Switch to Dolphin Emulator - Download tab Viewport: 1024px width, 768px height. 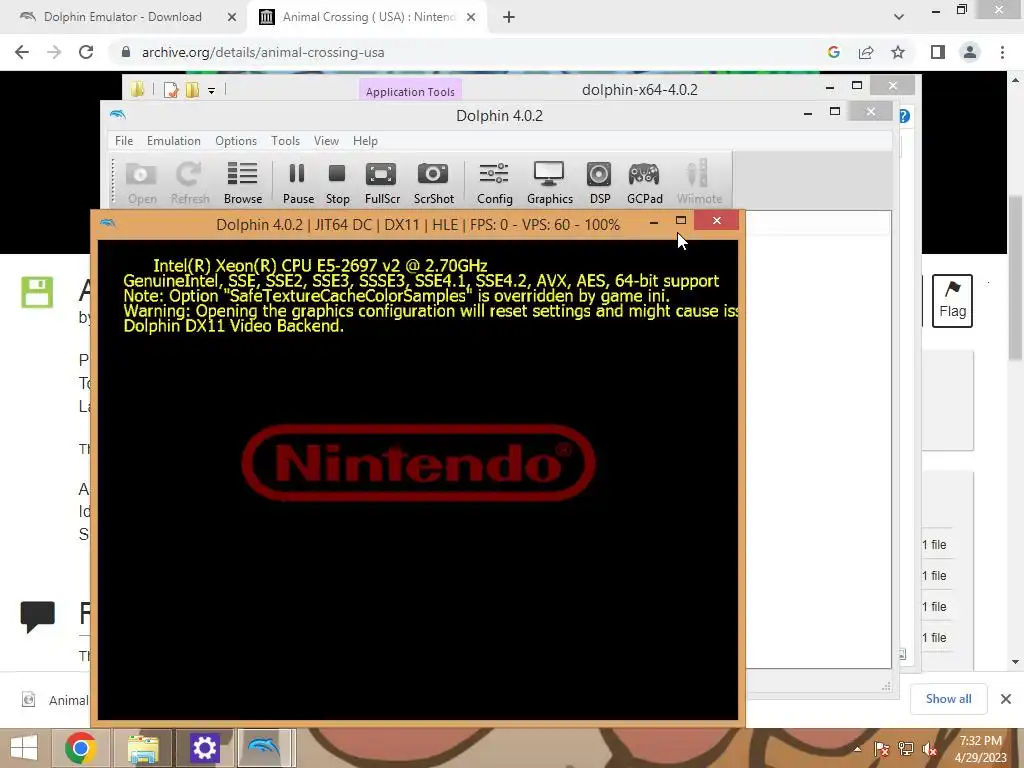pos(123,17)
